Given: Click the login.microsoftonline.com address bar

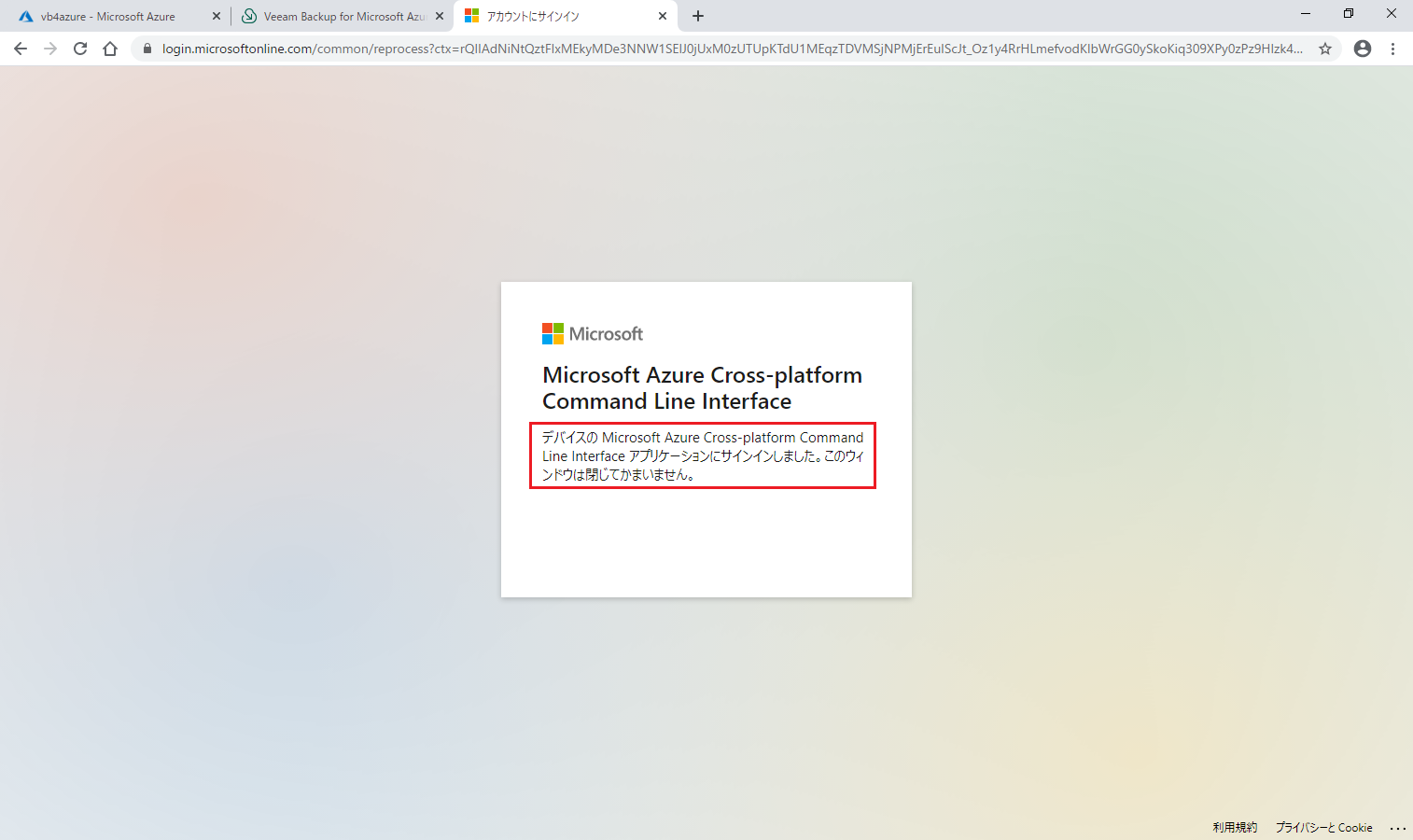Looking at the screenshot, I should 733,49.
